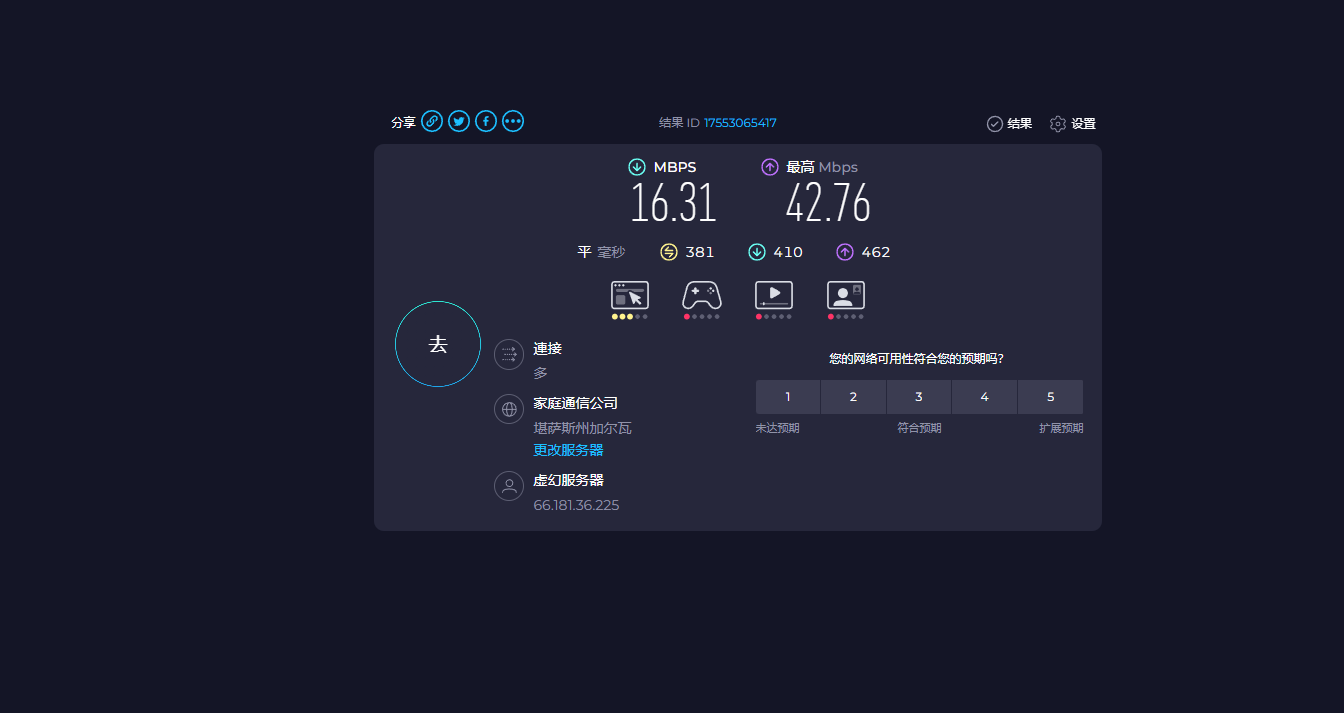Image resolution: width=1344 pixels, height=713 pixels.
Task: Click the connection mode icon beside 連接
Action: (509, 354)
